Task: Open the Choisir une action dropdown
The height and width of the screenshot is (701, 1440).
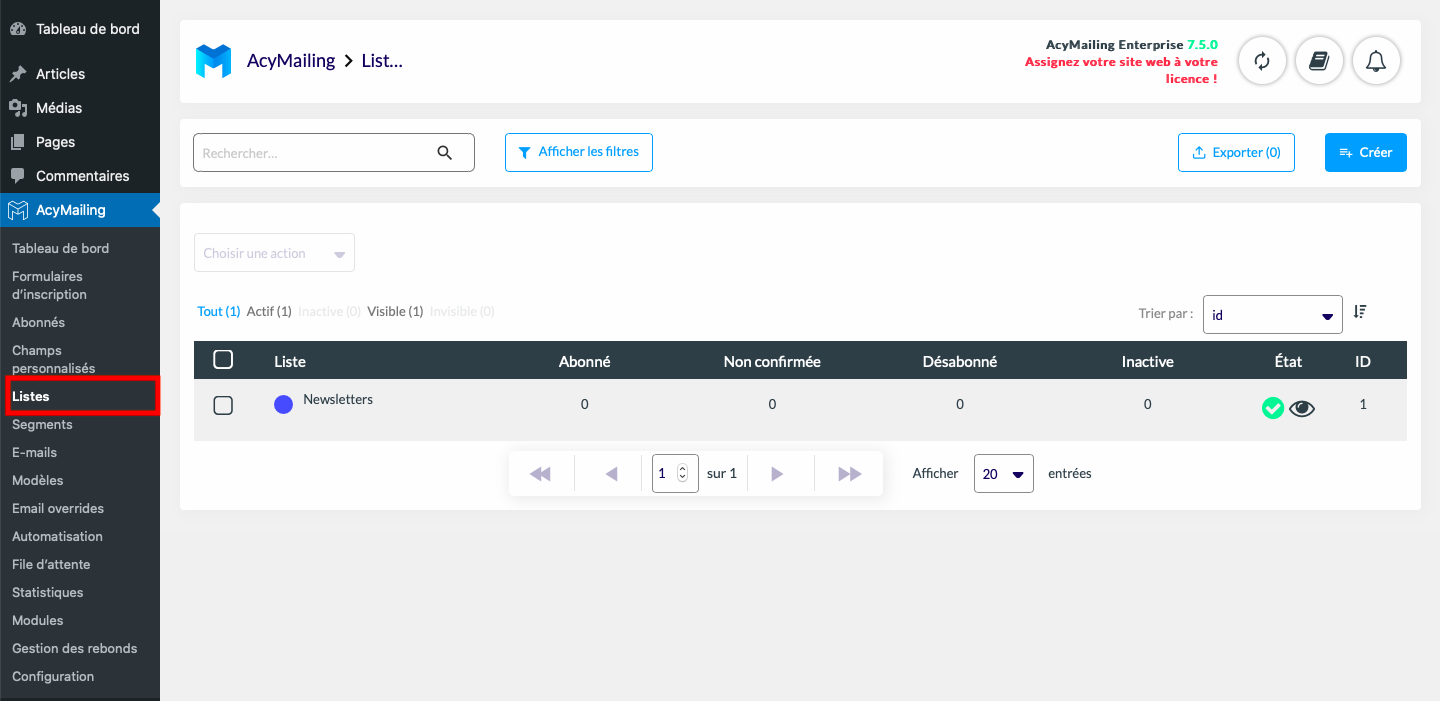Action: 274,253
